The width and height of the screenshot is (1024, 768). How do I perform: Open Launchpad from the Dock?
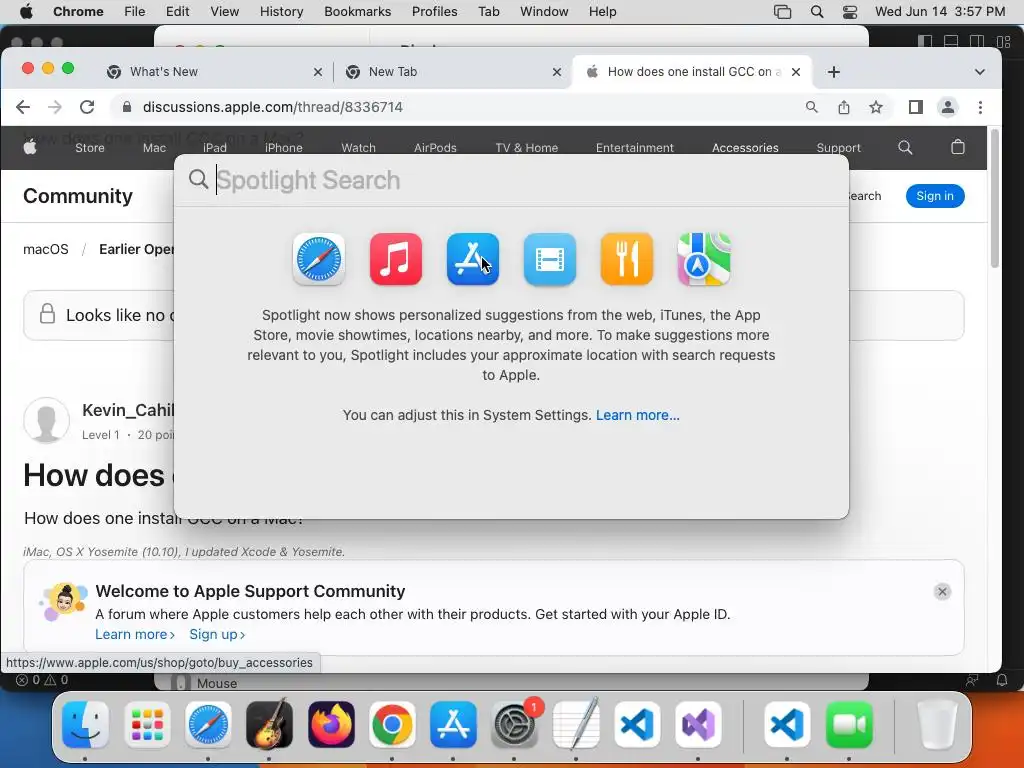(147, 725)
